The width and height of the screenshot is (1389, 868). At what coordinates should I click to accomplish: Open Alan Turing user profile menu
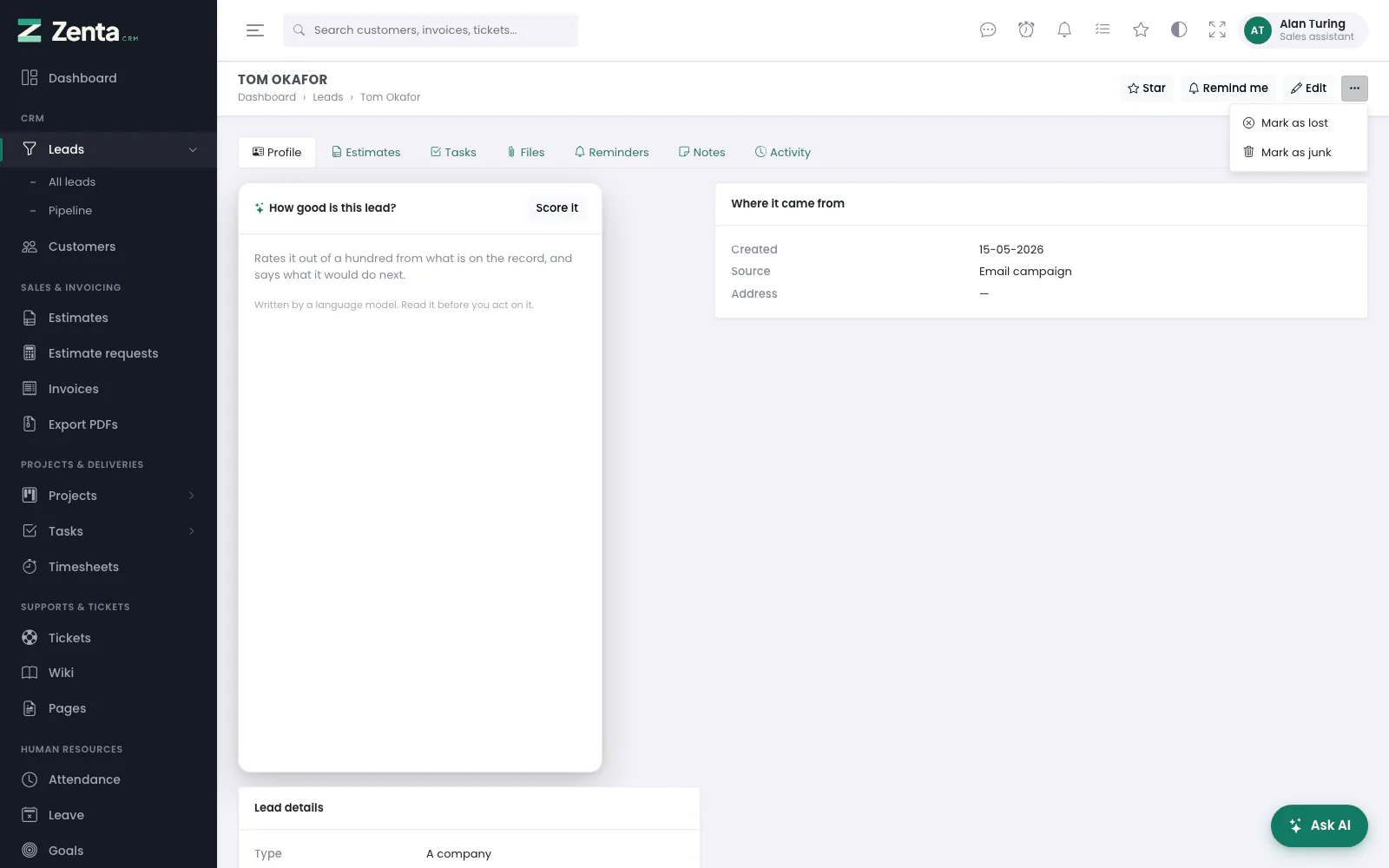(x=1302, y=30)
